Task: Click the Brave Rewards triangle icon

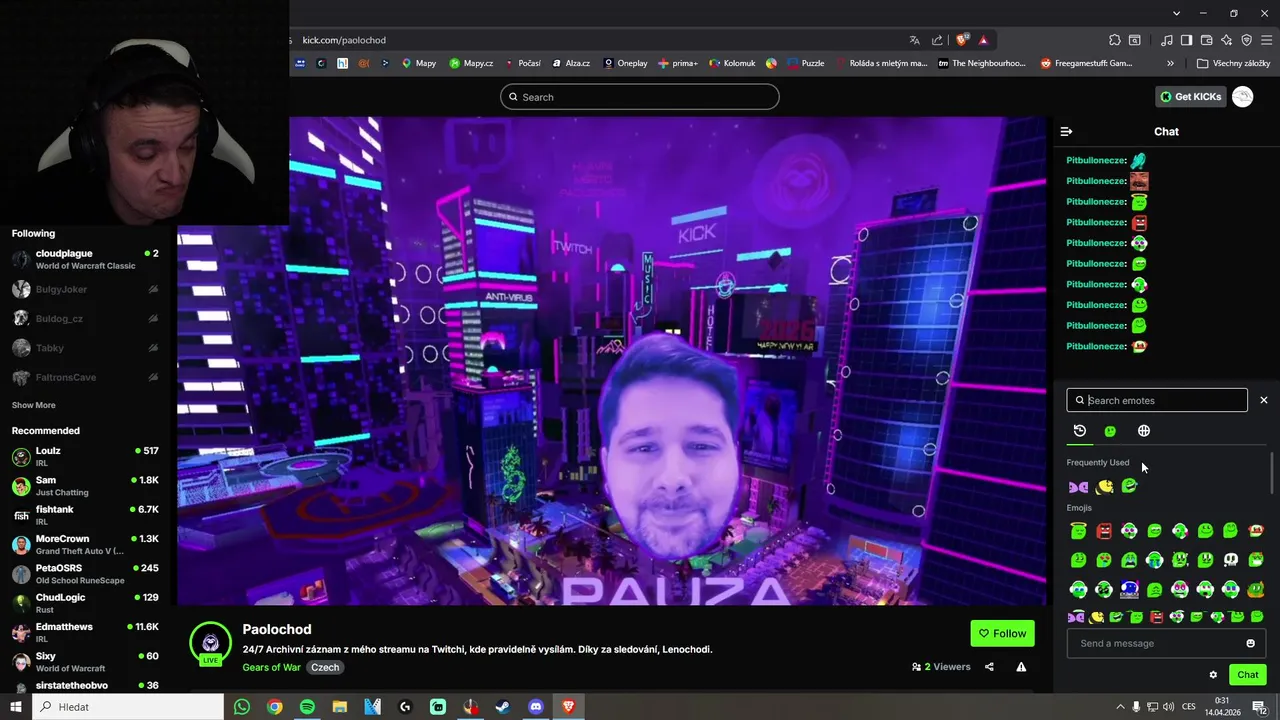Action: 984,40
